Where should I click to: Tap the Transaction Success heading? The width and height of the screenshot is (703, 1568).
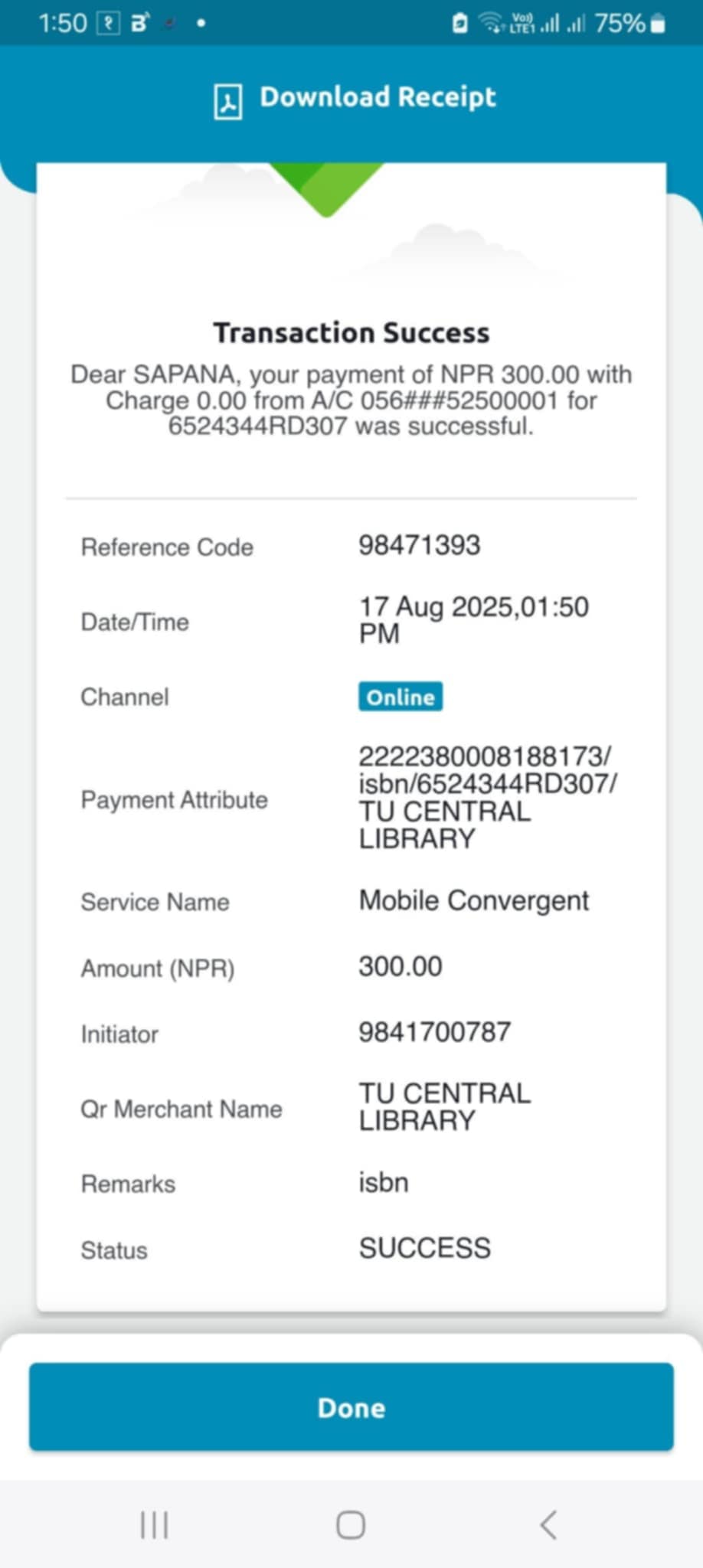[351, 333]
